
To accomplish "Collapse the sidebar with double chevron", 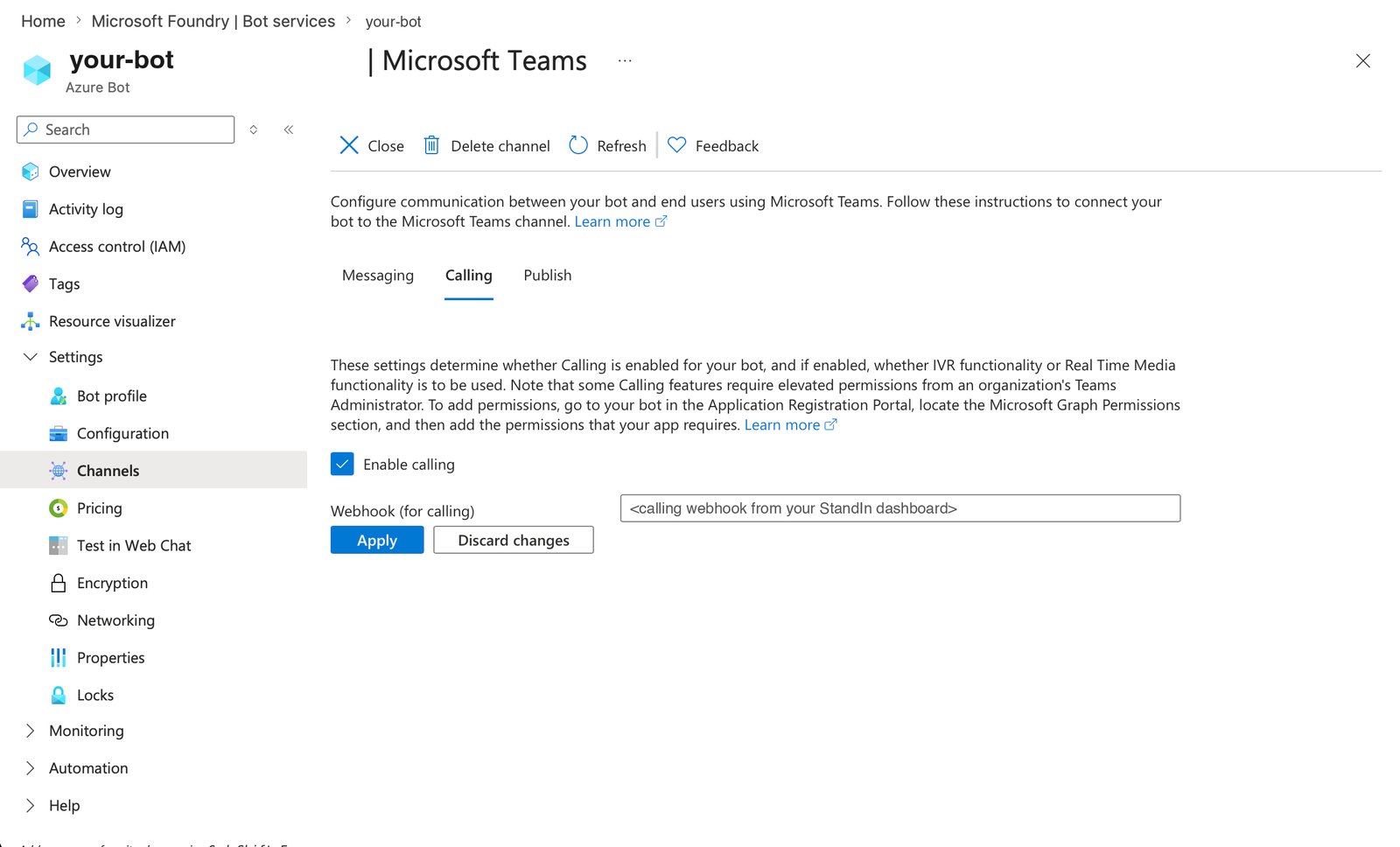I will [x=289, y=129].
